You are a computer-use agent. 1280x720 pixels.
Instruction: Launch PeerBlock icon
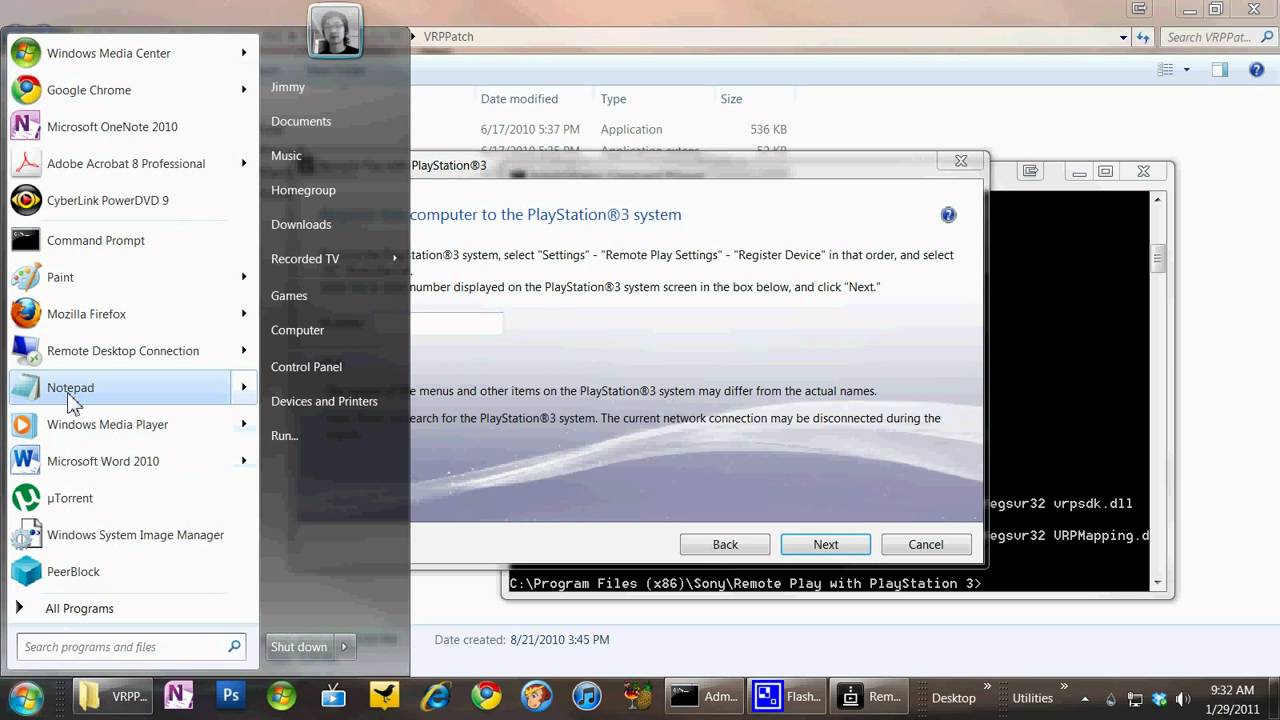pyautogui.click(x=26, y=572)
